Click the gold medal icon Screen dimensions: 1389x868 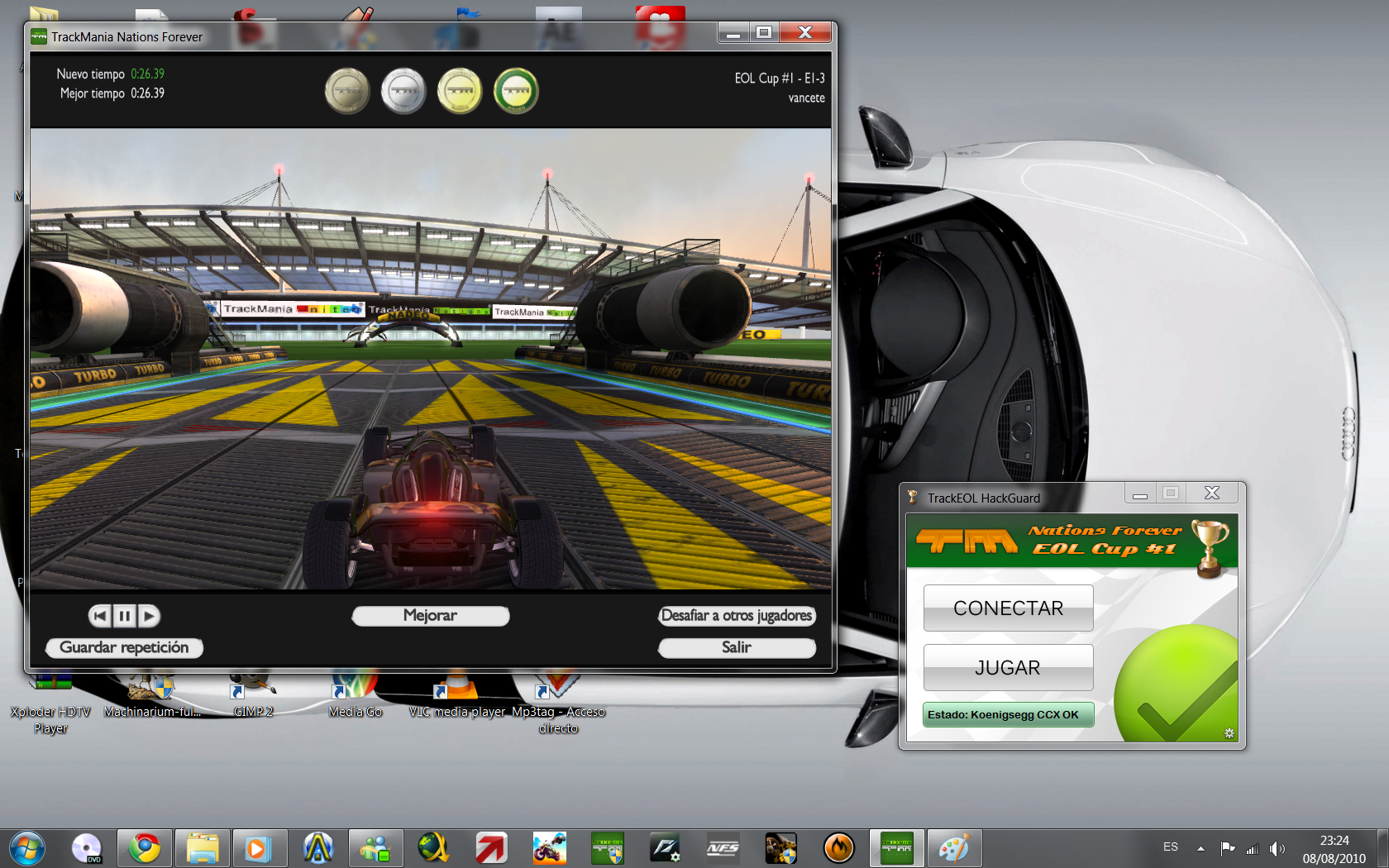pos(460,91)
